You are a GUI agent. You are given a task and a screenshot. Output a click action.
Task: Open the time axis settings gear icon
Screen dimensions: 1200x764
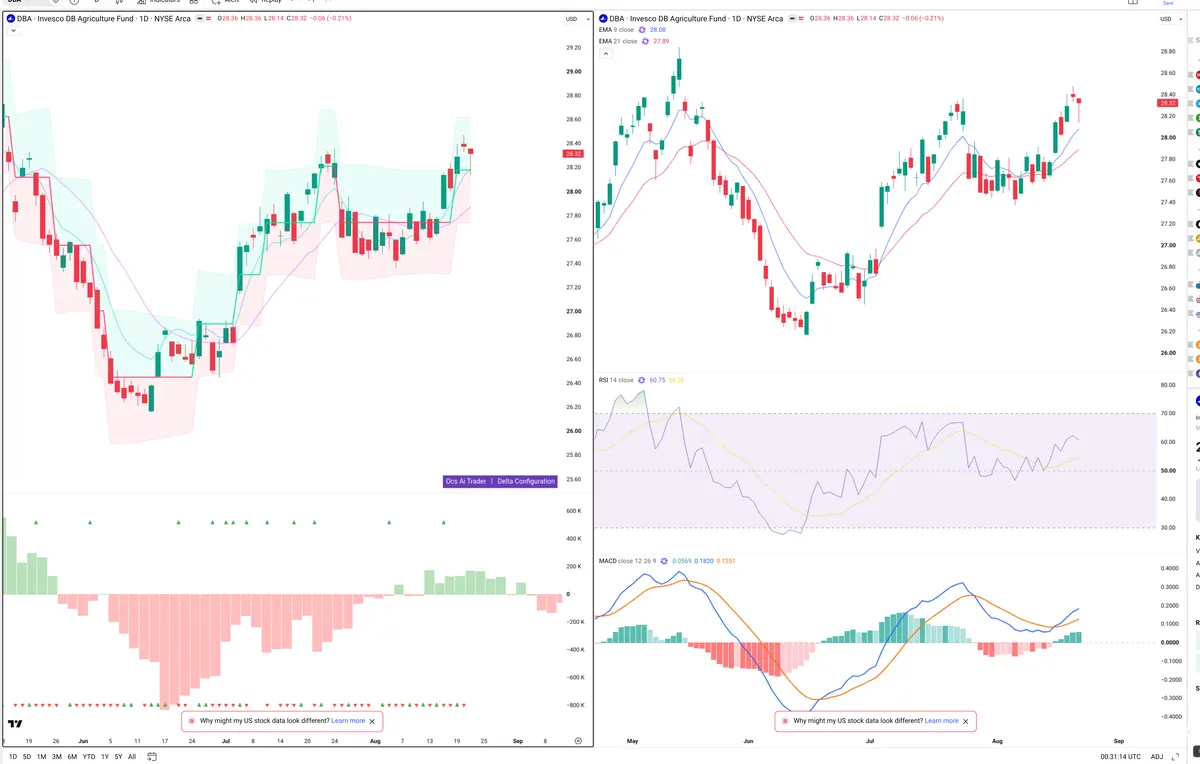point(579,740)
